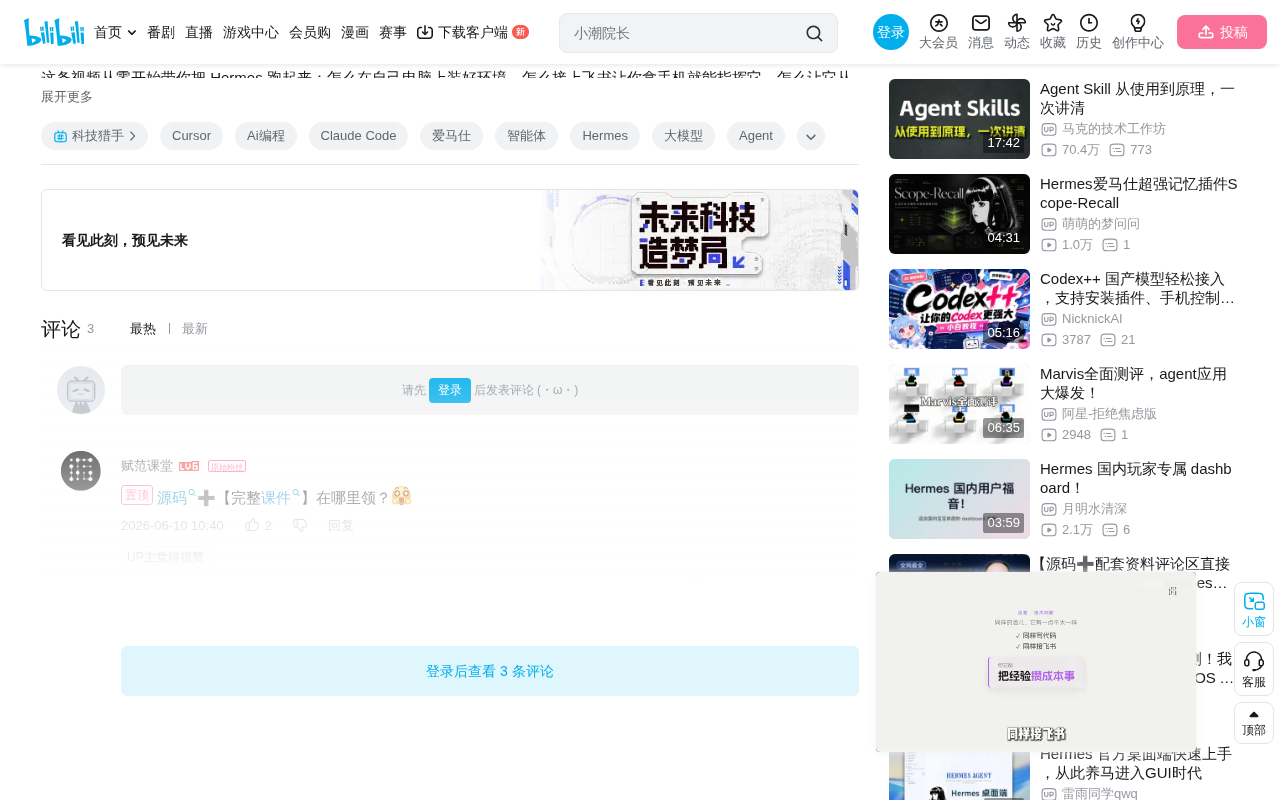Open the Marvis全面测评 video thumbnail

[x=959, y=404]
